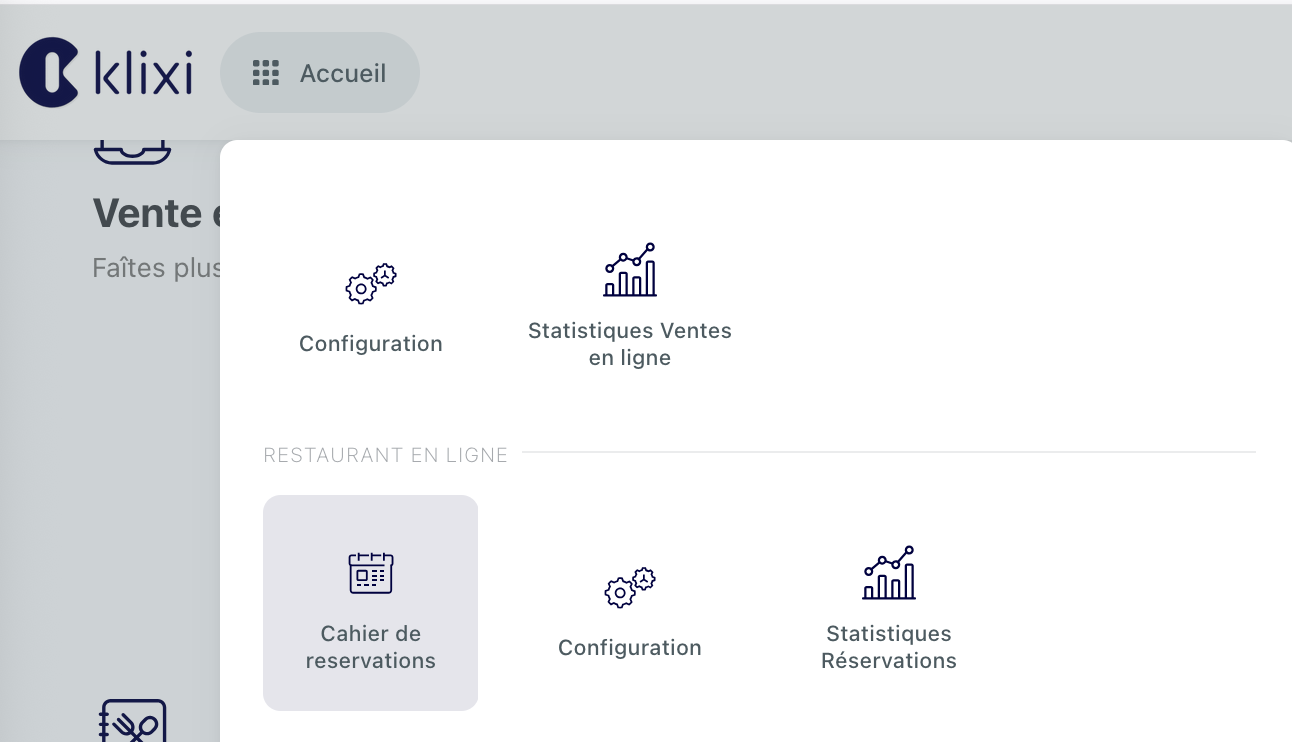
Task: Click the Accueil button label
Action: point(343,73)
